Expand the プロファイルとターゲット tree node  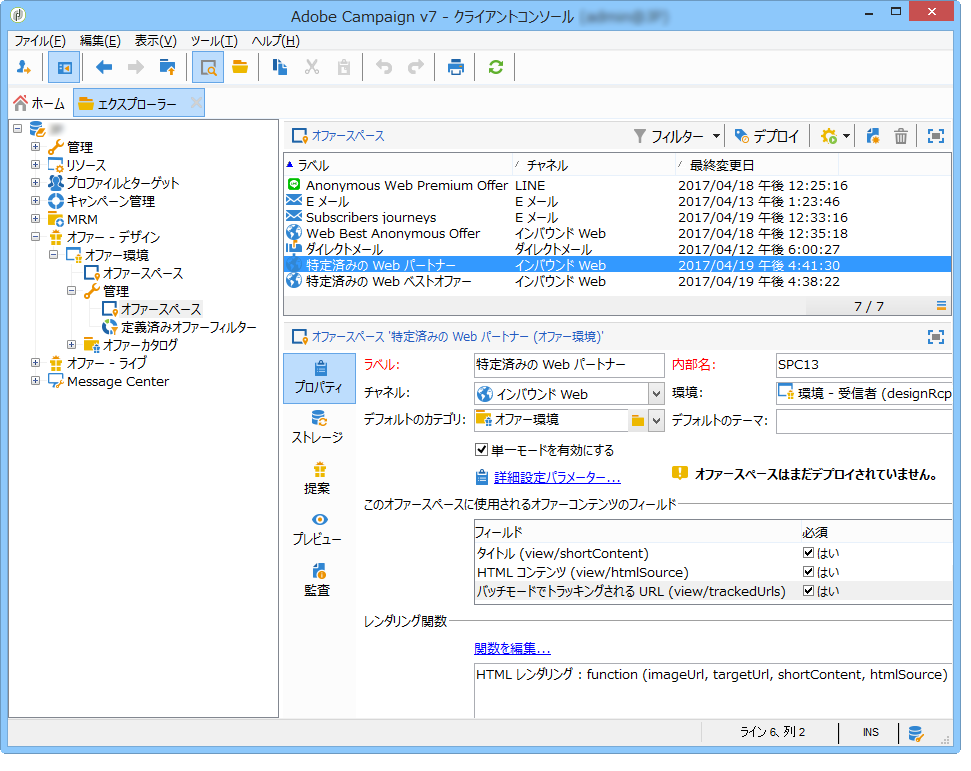[x=35, y=183]
